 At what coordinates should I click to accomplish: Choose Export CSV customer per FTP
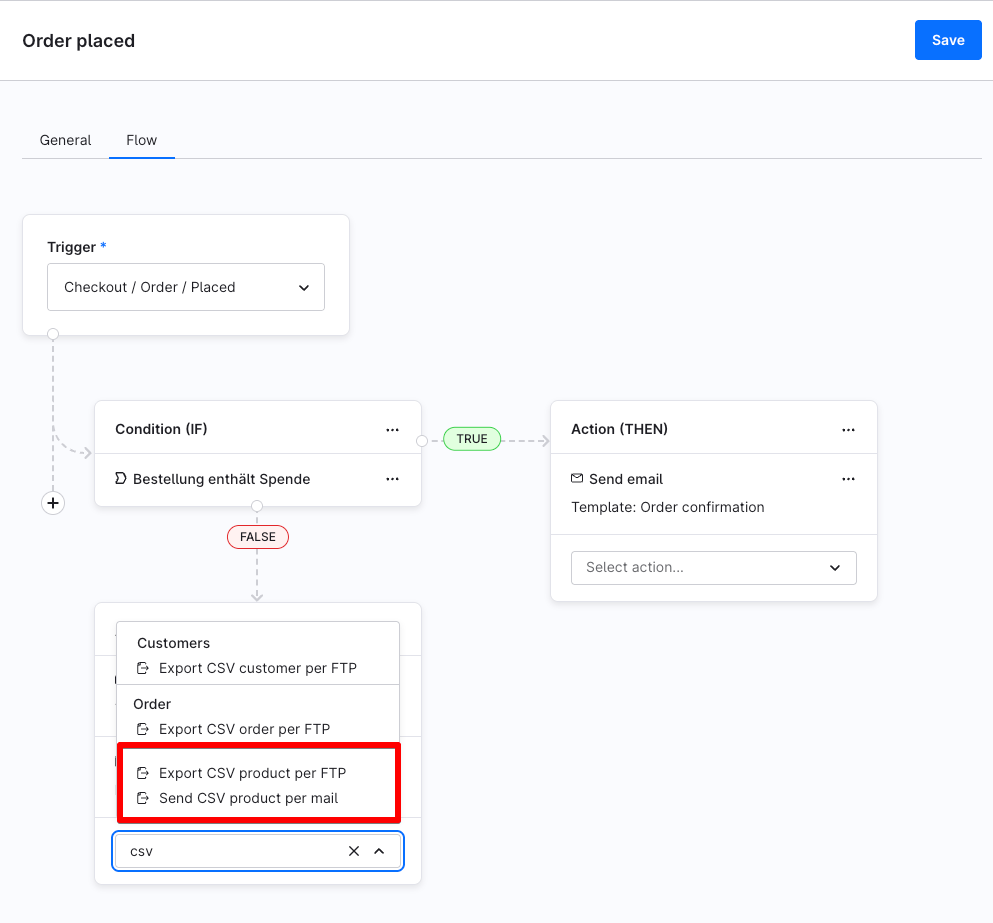pyautogui.click(x=258, y=668)
